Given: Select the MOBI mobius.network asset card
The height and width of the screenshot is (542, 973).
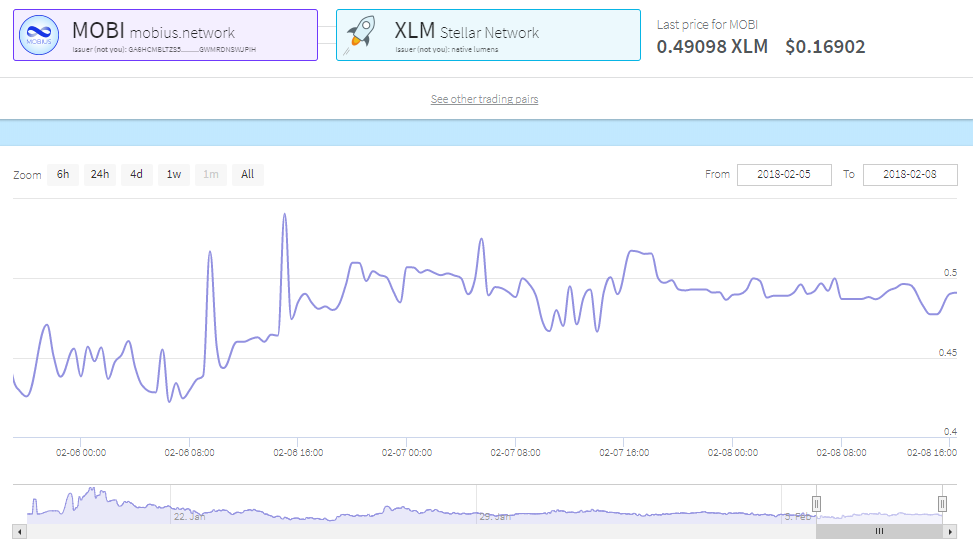Looking at the screenshot, I should tap(166, 35).
